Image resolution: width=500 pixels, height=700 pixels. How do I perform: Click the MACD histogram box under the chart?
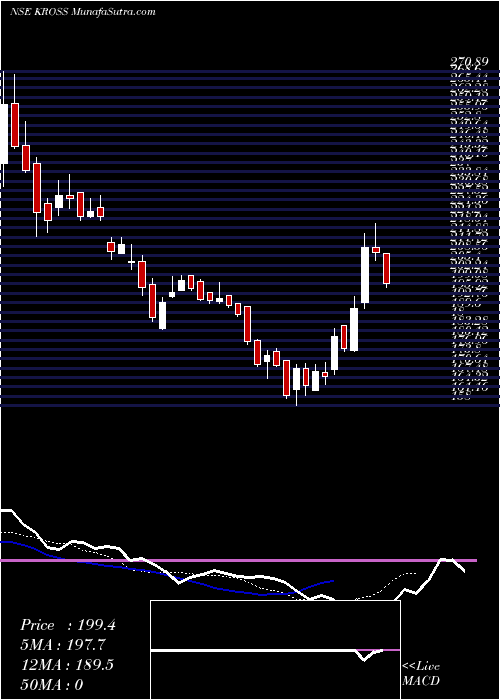pos(275,650)
